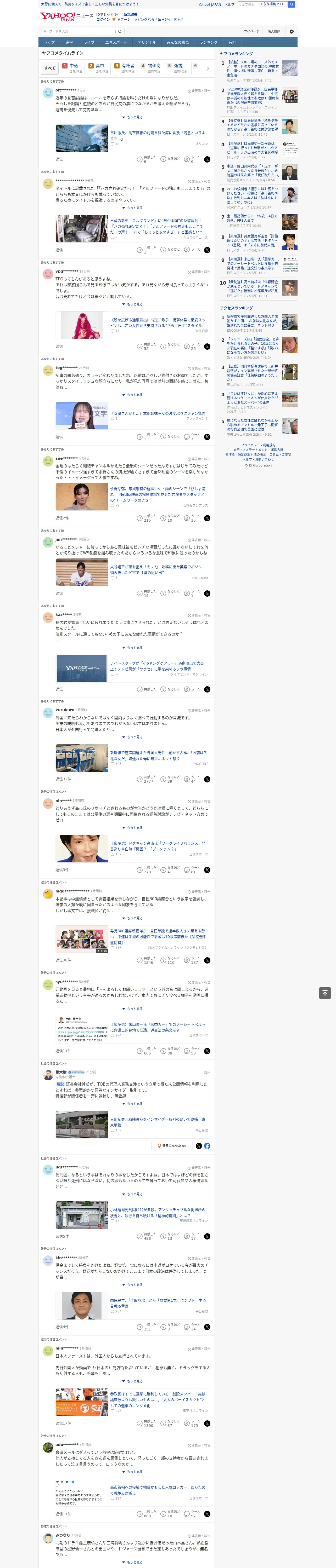Share min's comment on X
Screen dimensions: 336x1568
click(207, 1424)
